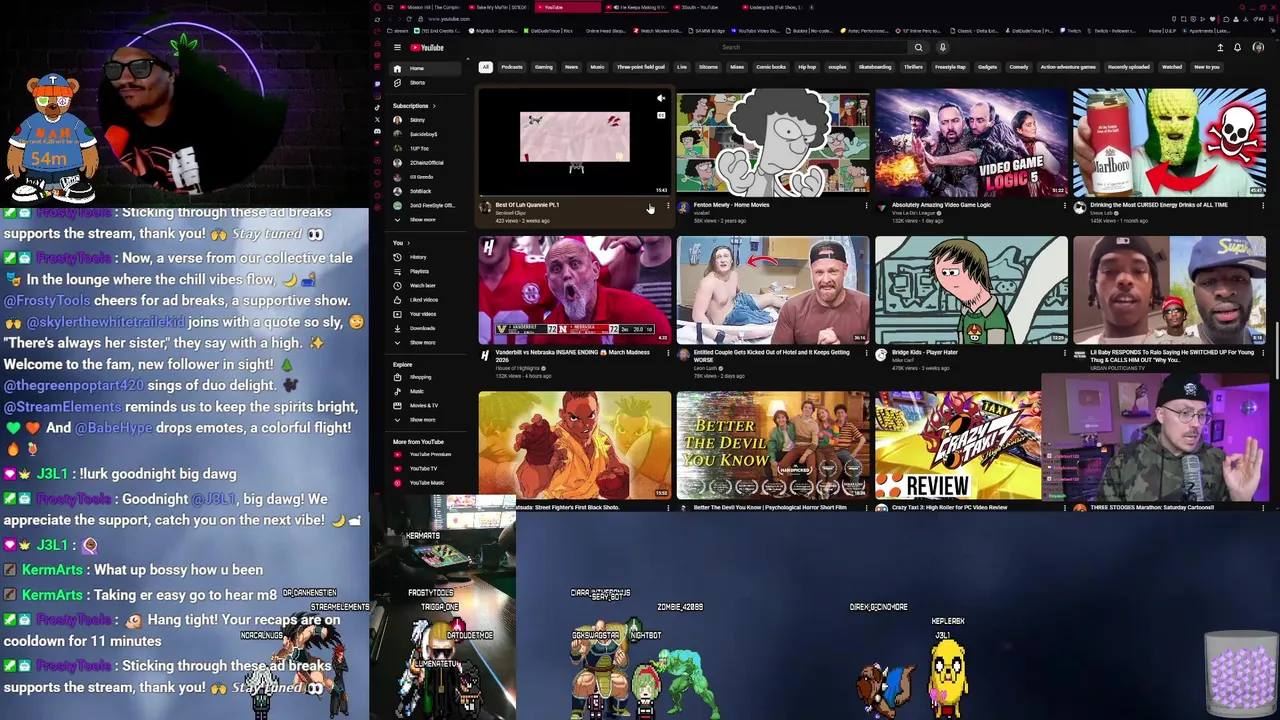Open Entitled Couple hotel video thumbnail
The height and width of the screenshot is (720, 1280).
click(x=773, y=290)
